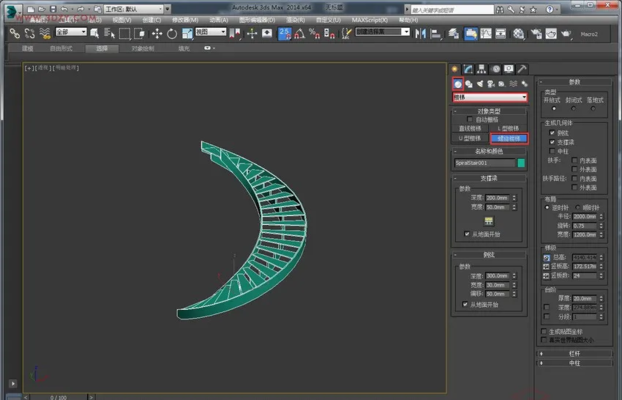Select the Geometry category icon
Image resolution: width=622 pixels, height=400 pixels.
tap(457, 83)
